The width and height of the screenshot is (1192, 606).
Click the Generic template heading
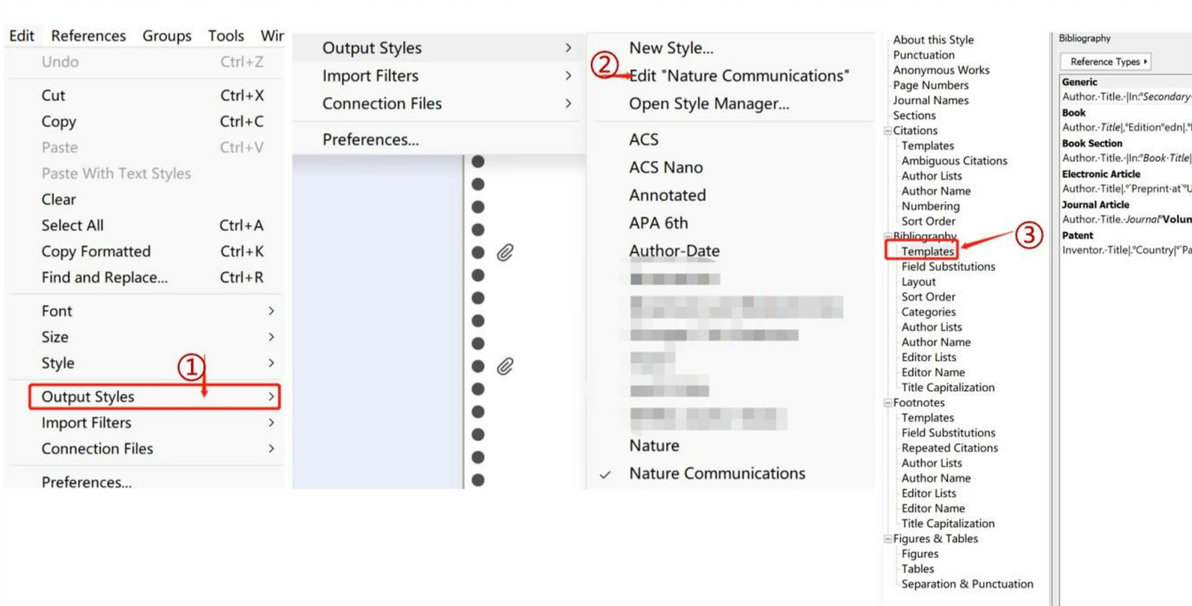1079,82
